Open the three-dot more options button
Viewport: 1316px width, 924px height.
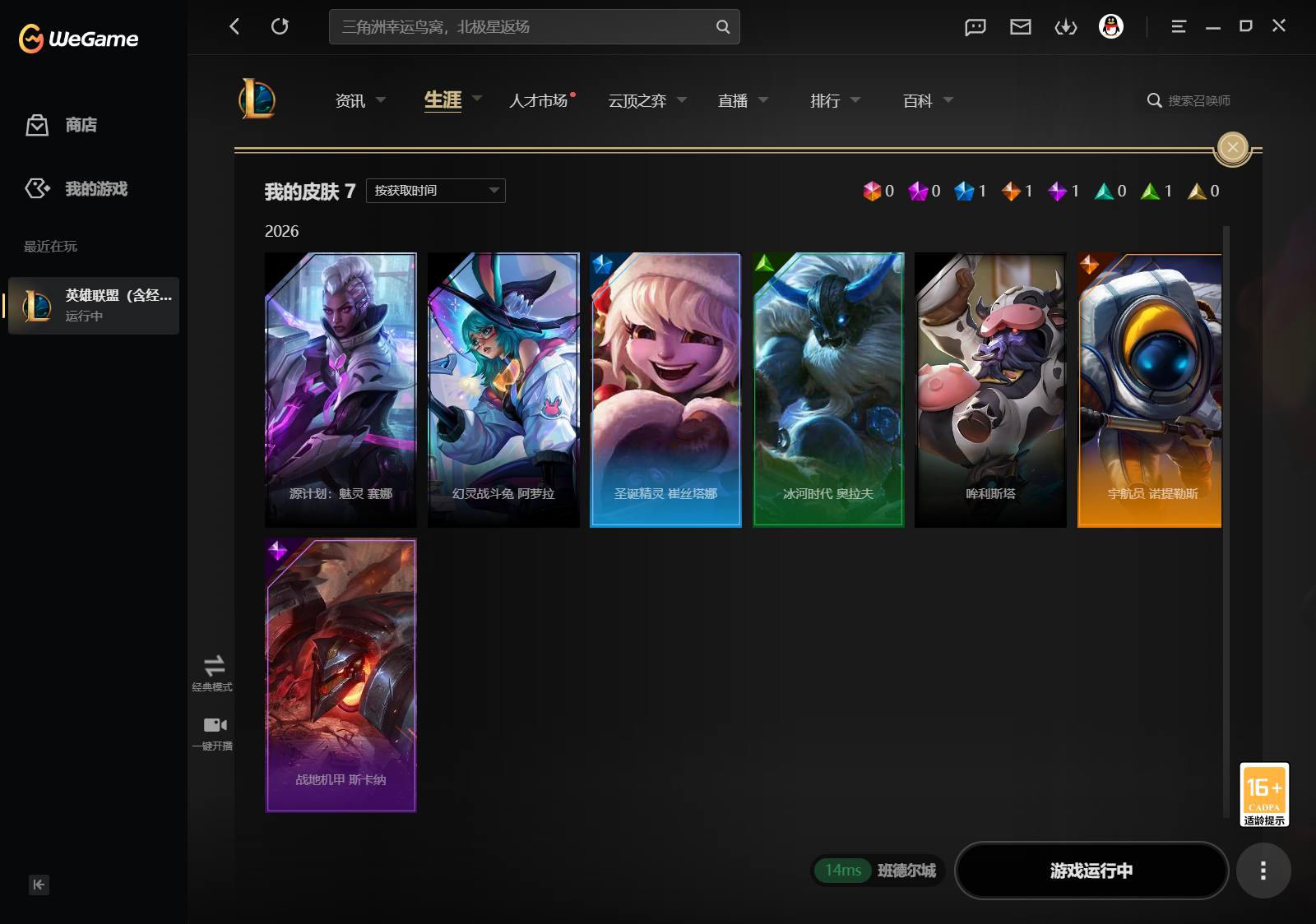pyautogui.click(x=1263, y=871)
